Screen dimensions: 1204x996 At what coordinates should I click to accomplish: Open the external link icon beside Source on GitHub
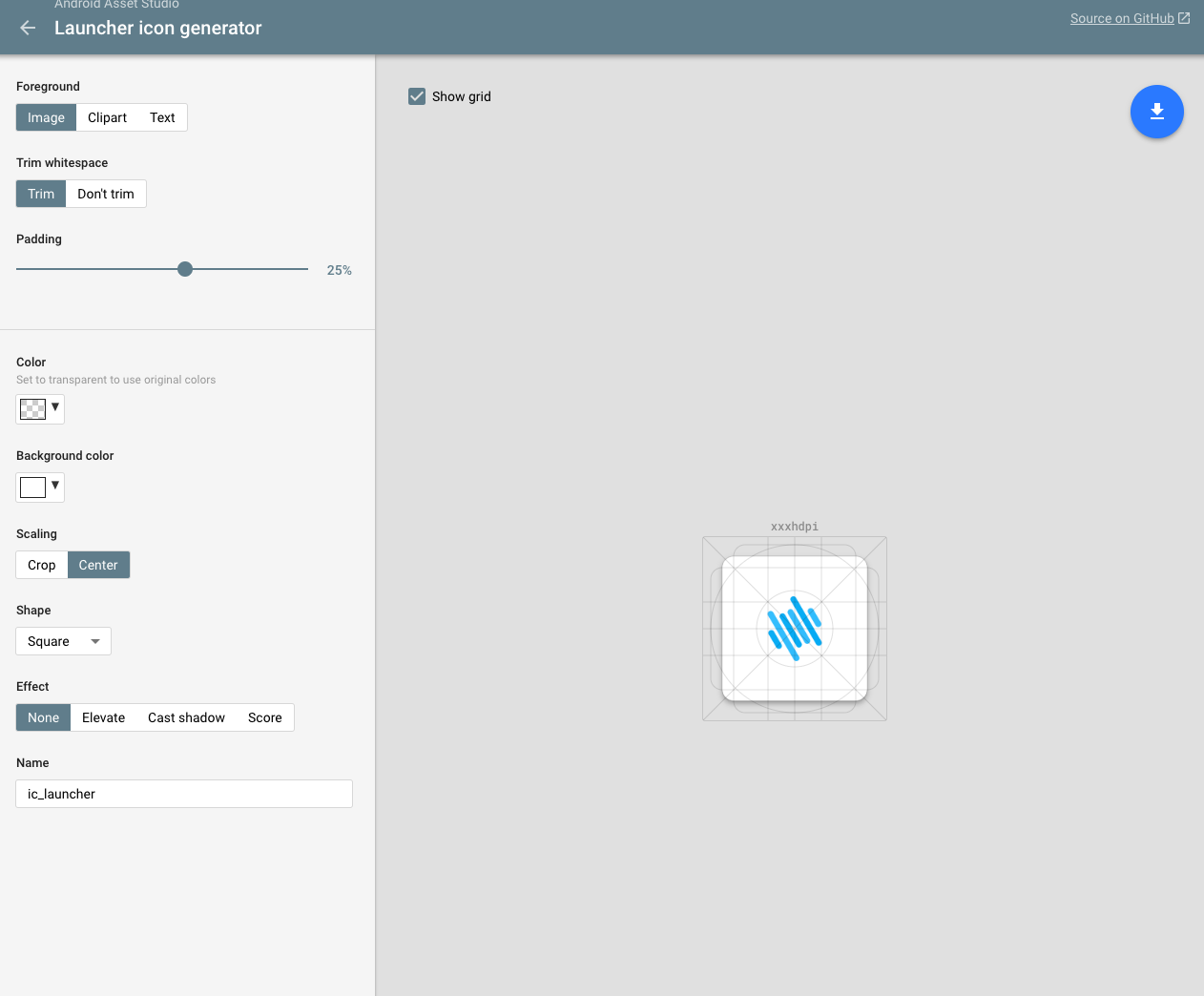1184,18
